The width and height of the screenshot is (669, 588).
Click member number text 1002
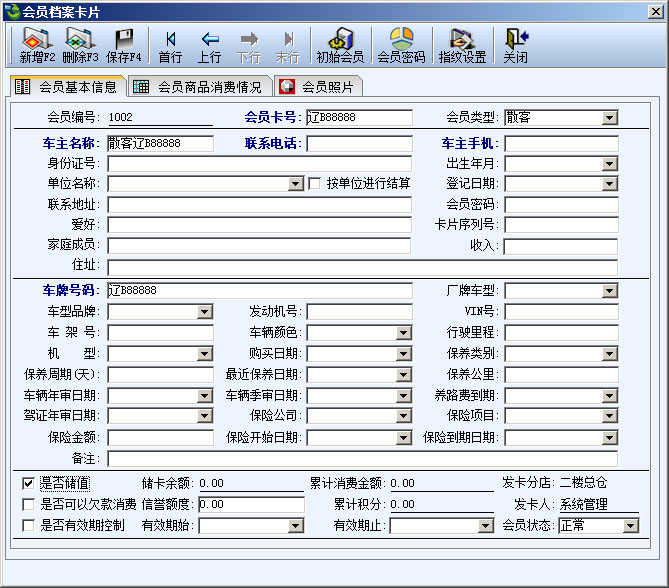point(121,117)
